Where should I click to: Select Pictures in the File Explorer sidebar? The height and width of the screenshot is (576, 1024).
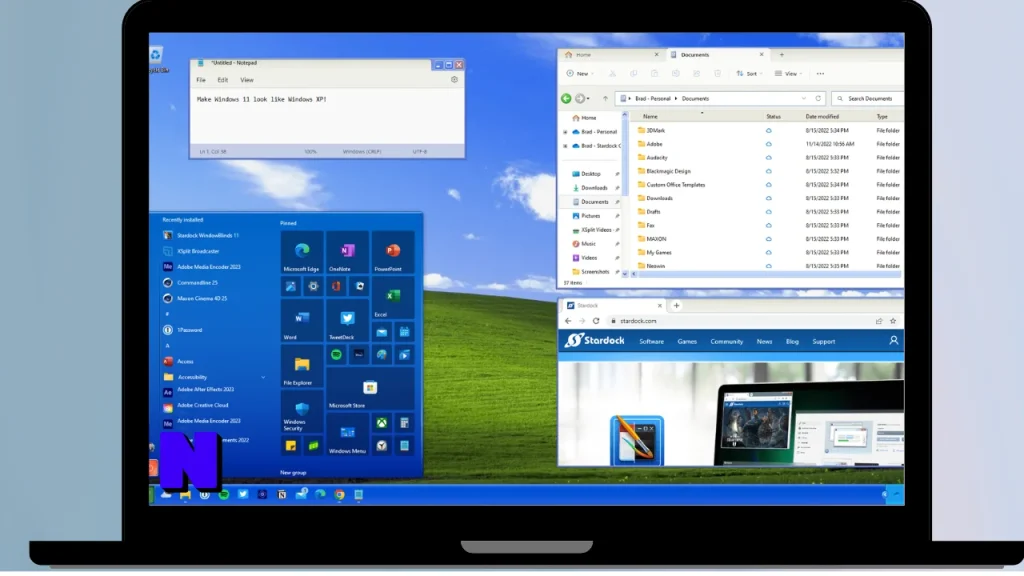(590, 216)
